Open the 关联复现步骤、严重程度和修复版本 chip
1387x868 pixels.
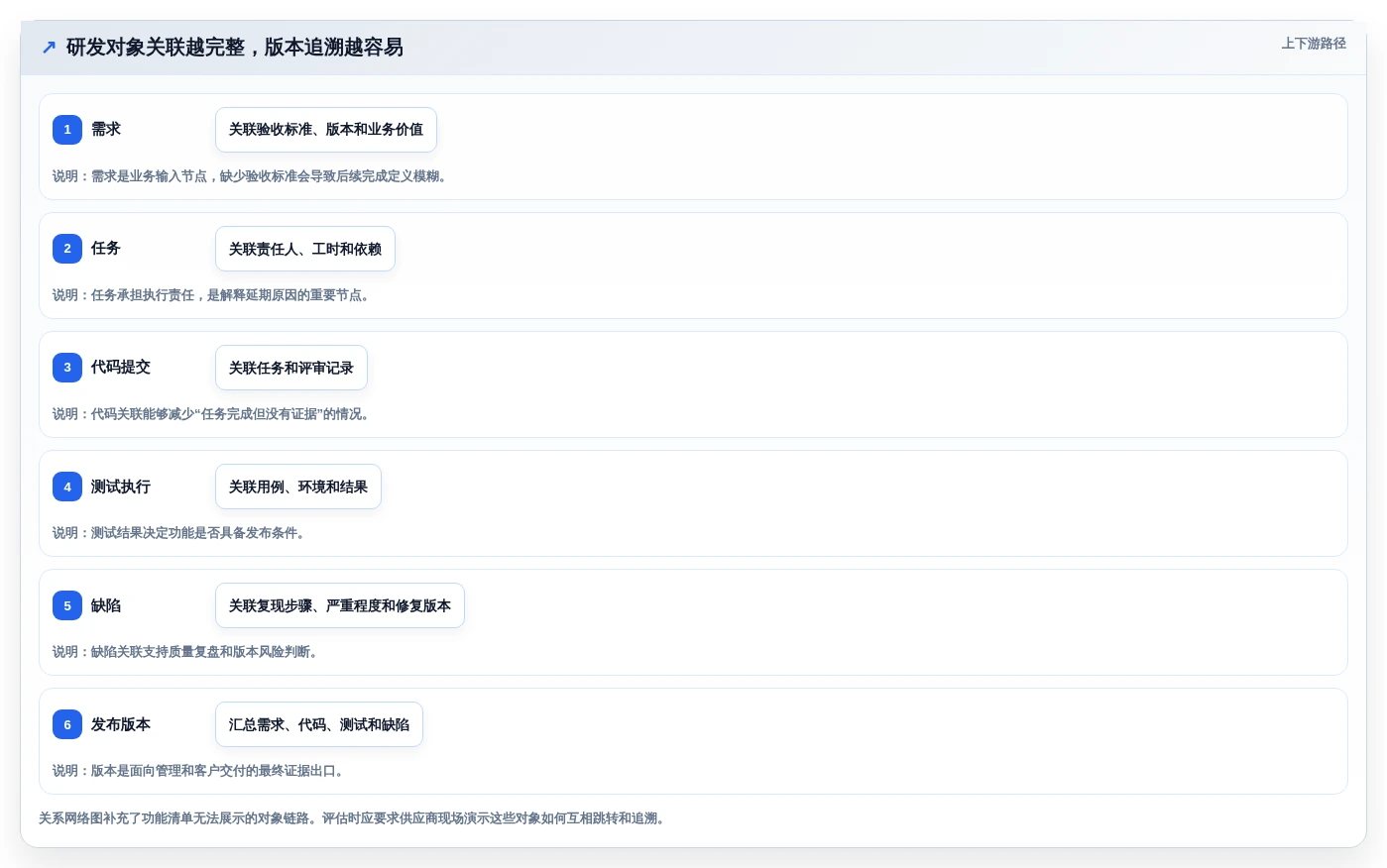click(x=340, y=605)
